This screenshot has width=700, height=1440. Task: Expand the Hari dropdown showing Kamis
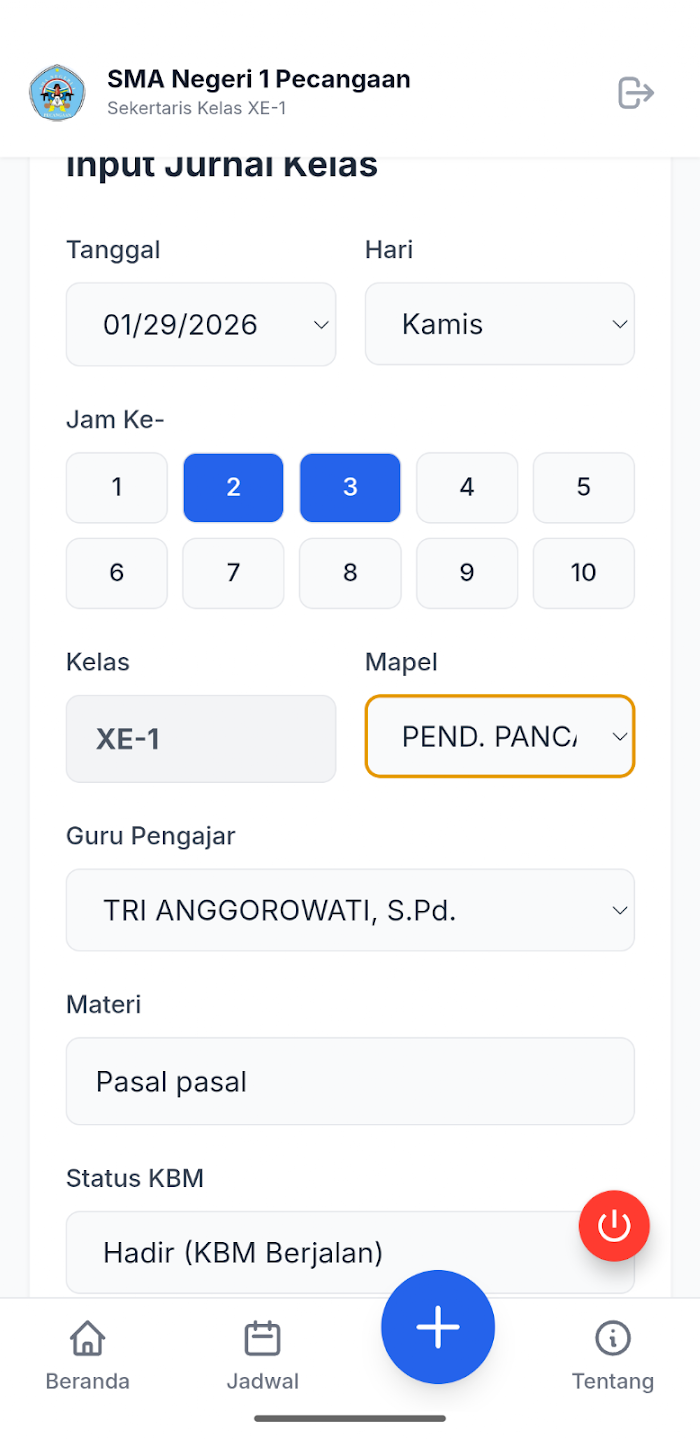pyautogui.click(x=500, y=324)
